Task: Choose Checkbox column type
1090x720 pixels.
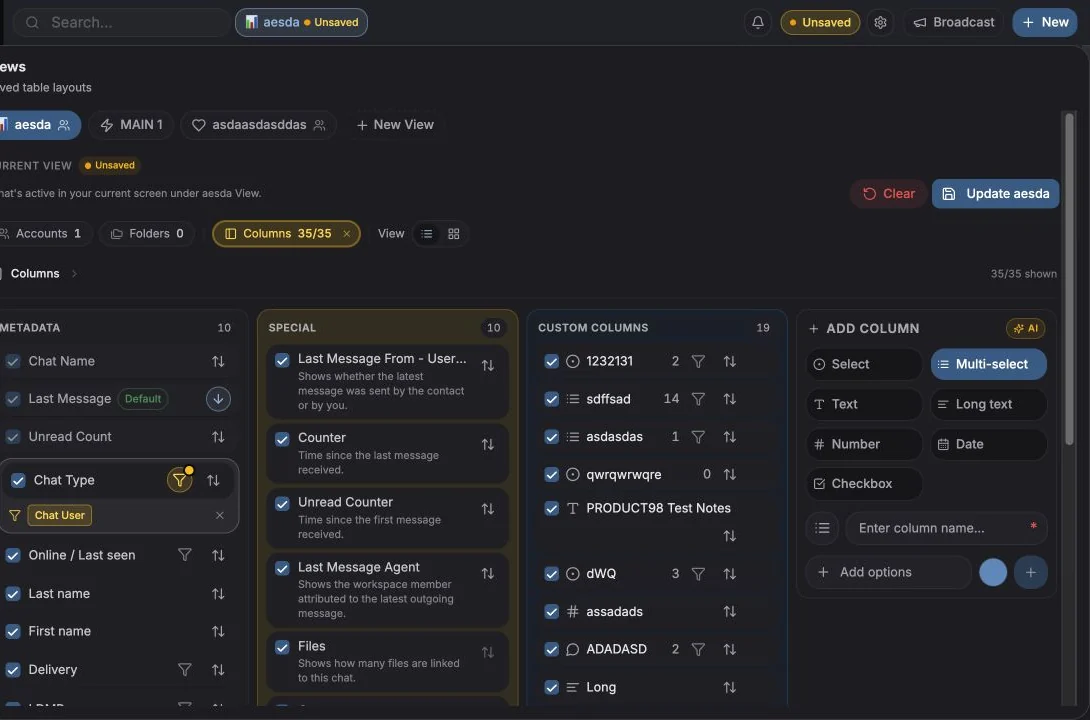Action: [x=864, y=484]
